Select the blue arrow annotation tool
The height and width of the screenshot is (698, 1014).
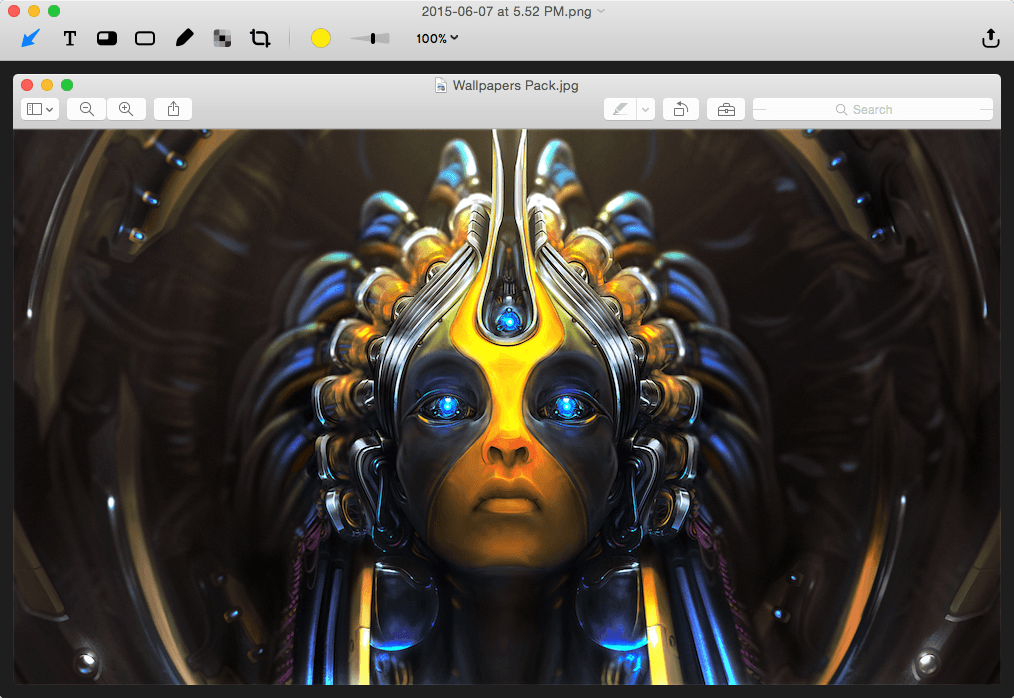click(x=30, y=38)
